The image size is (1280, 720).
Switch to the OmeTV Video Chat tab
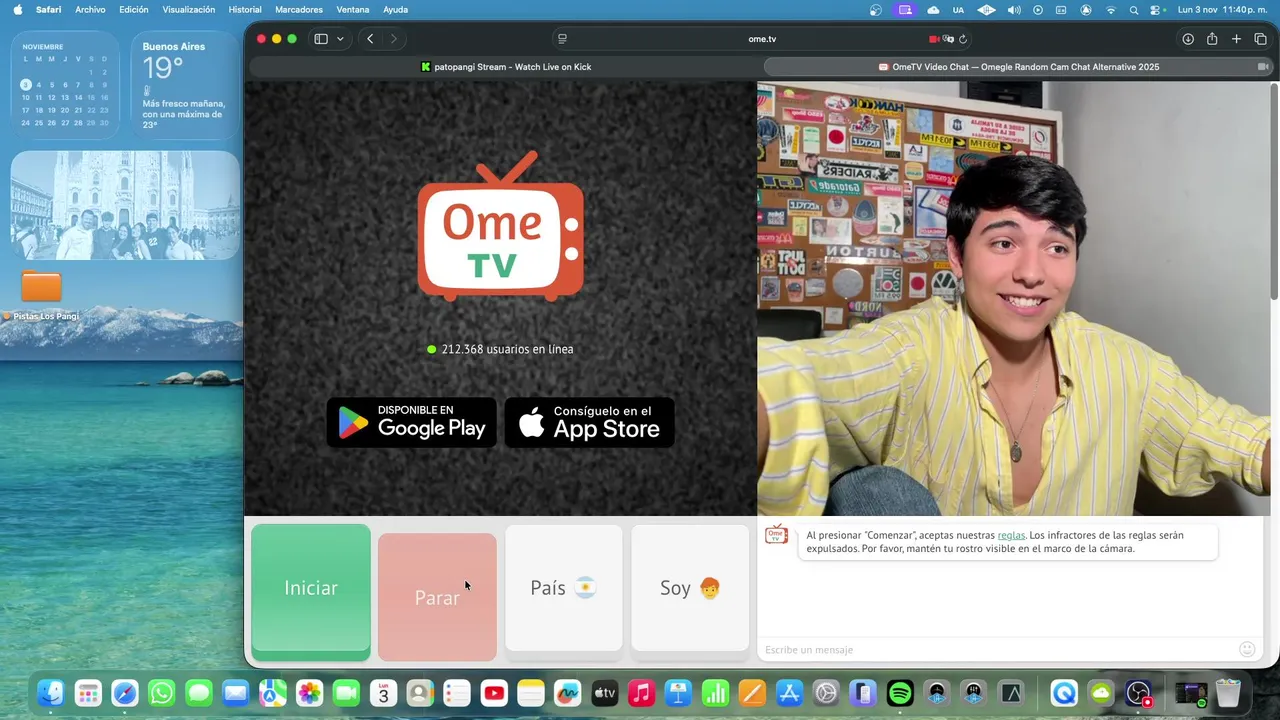click(1018, 67)
